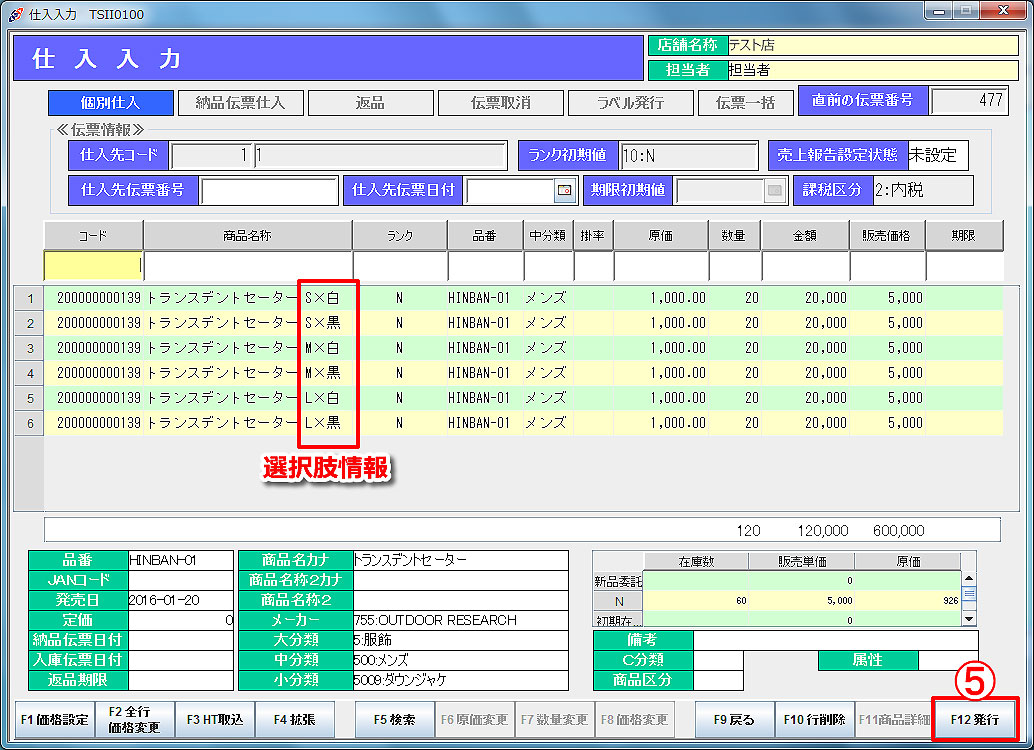This screenshot has width=1034, height=750.
Task: Select row 3 header in the item grid
Action: coord(30,348)
